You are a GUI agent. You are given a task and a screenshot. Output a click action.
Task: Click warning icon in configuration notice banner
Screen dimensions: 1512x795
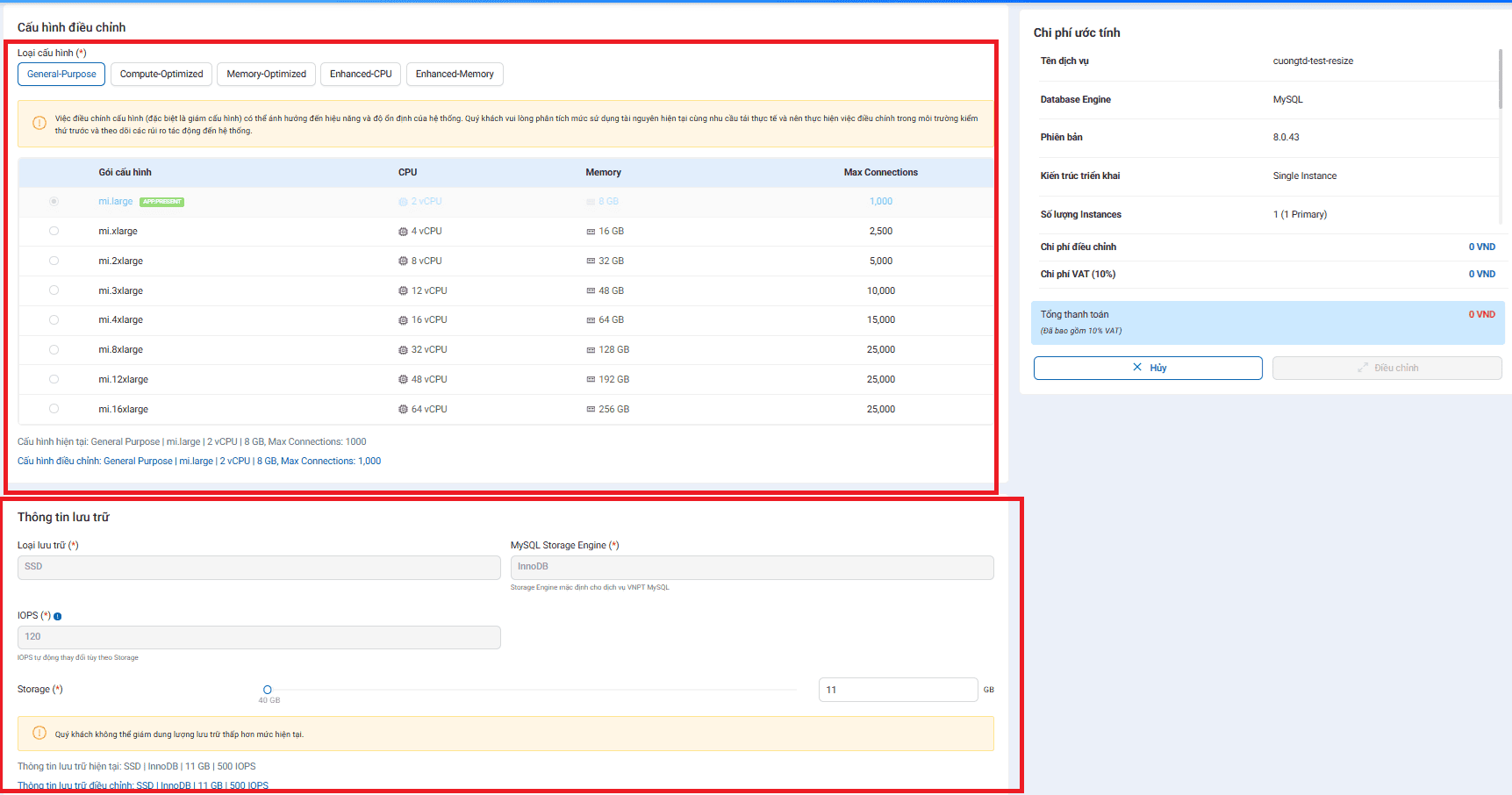click(39, 123)
